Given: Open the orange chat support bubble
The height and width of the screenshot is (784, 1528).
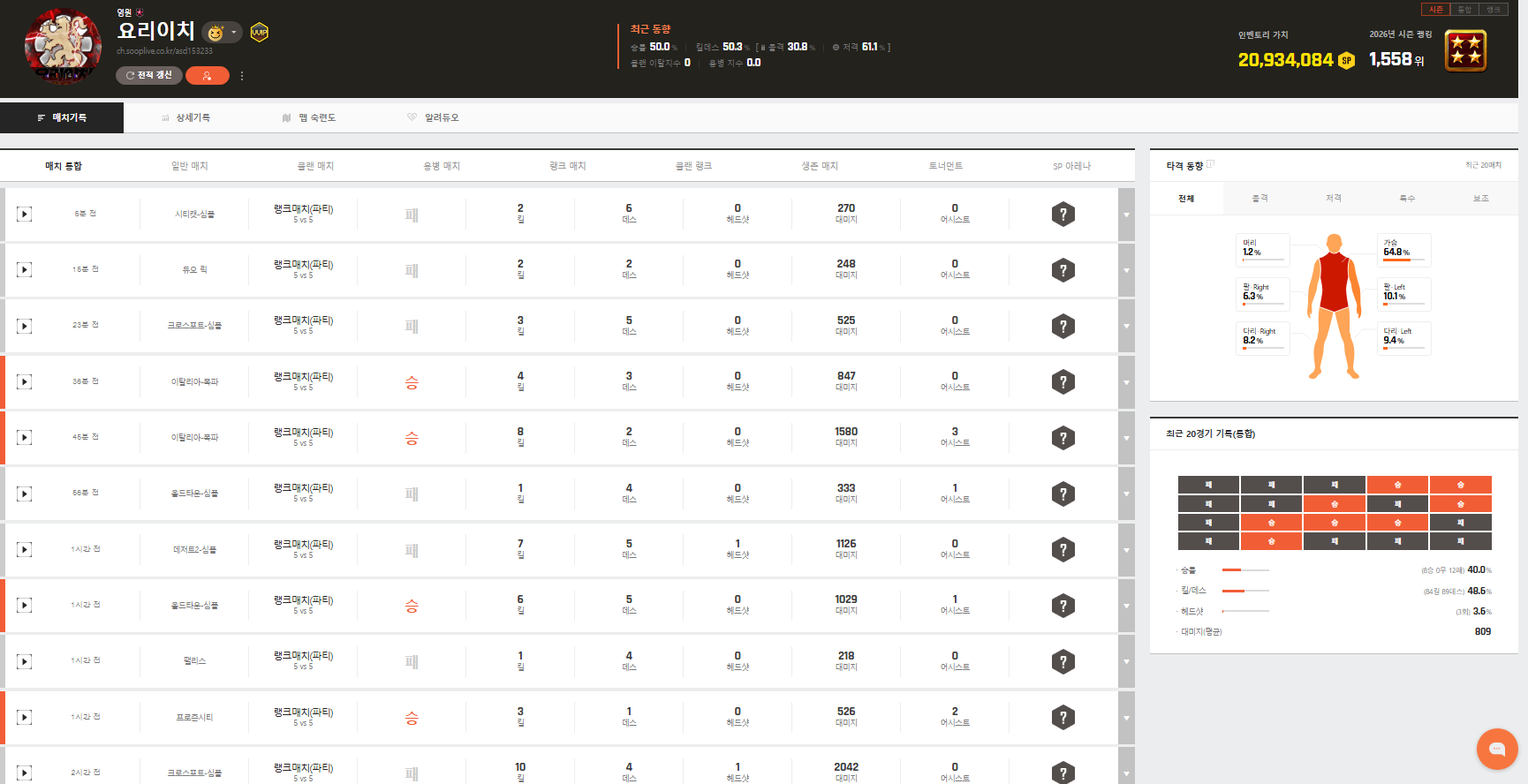Looking at the screenshot, I should tap(1496, 749).
